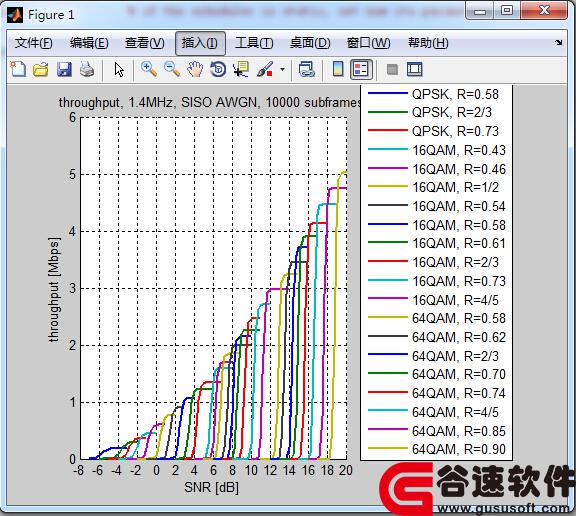Viewport: 576px width, 516px height.
Task: Open the 编辑(E) menu
Action: [89, 43]
